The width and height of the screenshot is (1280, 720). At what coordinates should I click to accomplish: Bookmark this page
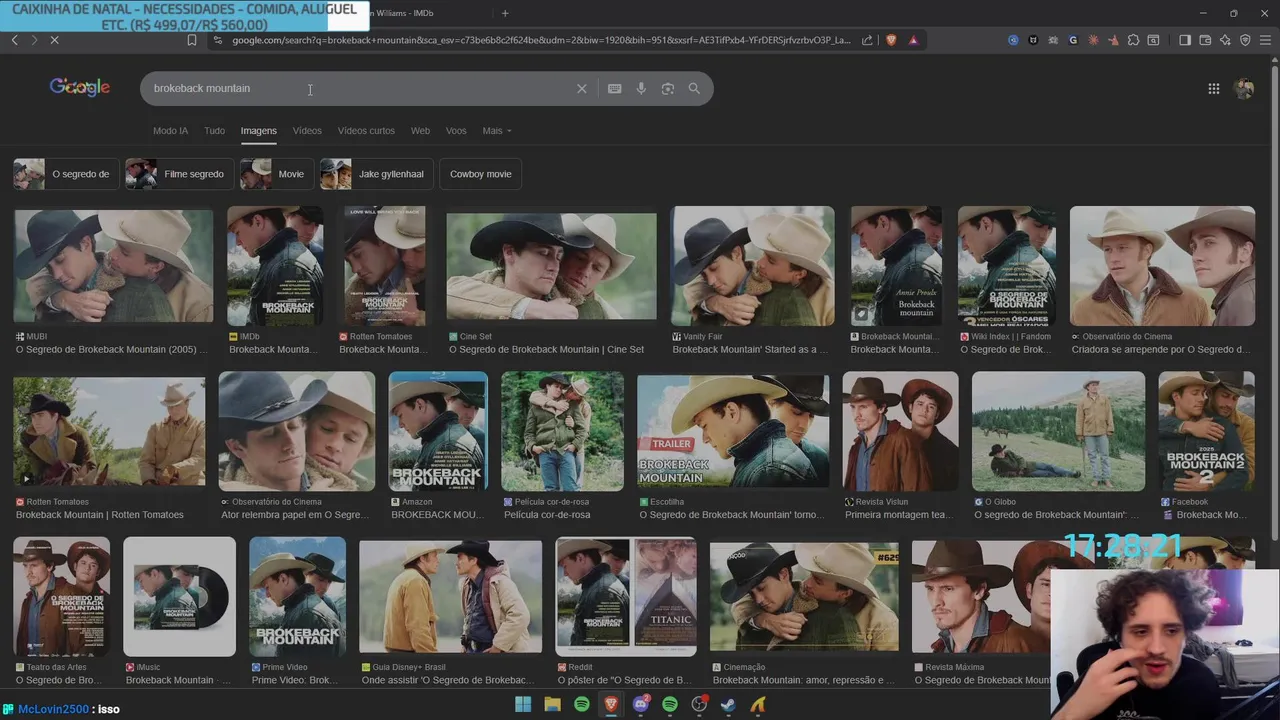coord(192,40)
